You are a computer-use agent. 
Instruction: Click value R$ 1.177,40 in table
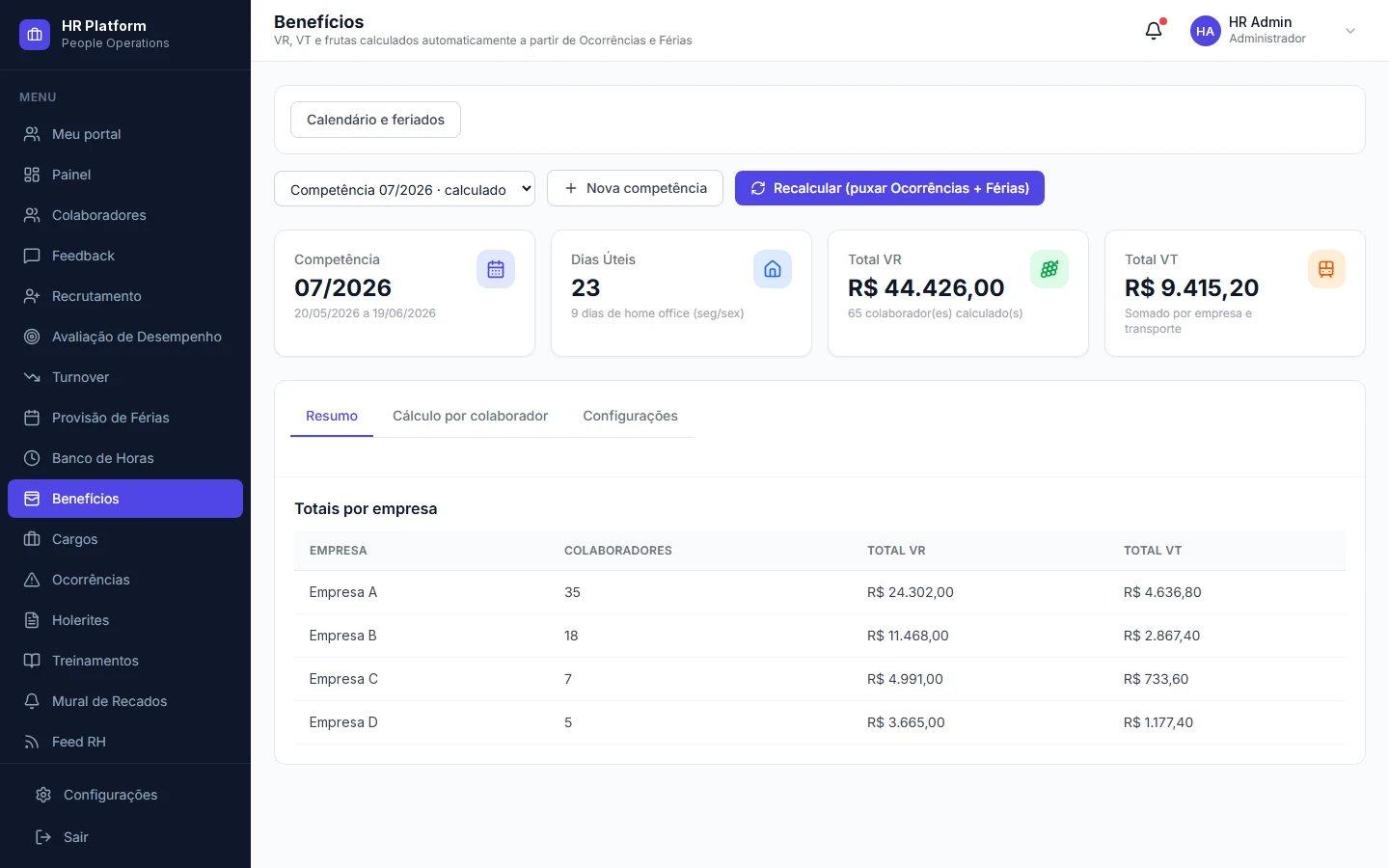1158,722
